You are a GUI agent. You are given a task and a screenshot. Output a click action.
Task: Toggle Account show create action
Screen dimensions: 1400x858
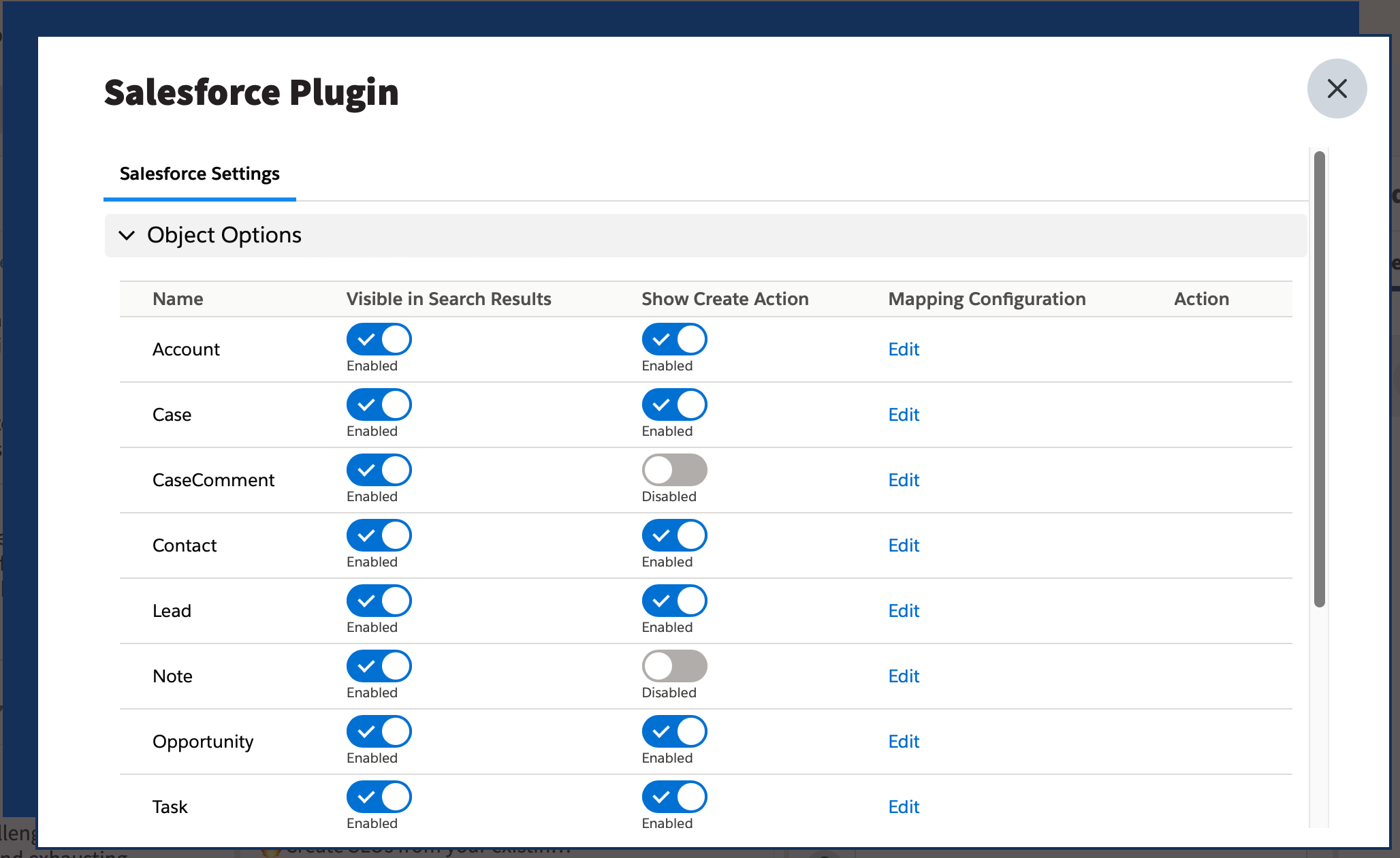[x=674, y=339]
